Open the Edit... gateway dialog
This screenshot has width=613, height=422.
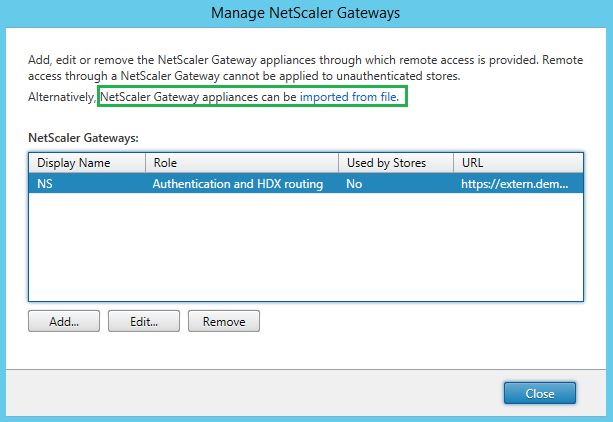tap(143, 322)
